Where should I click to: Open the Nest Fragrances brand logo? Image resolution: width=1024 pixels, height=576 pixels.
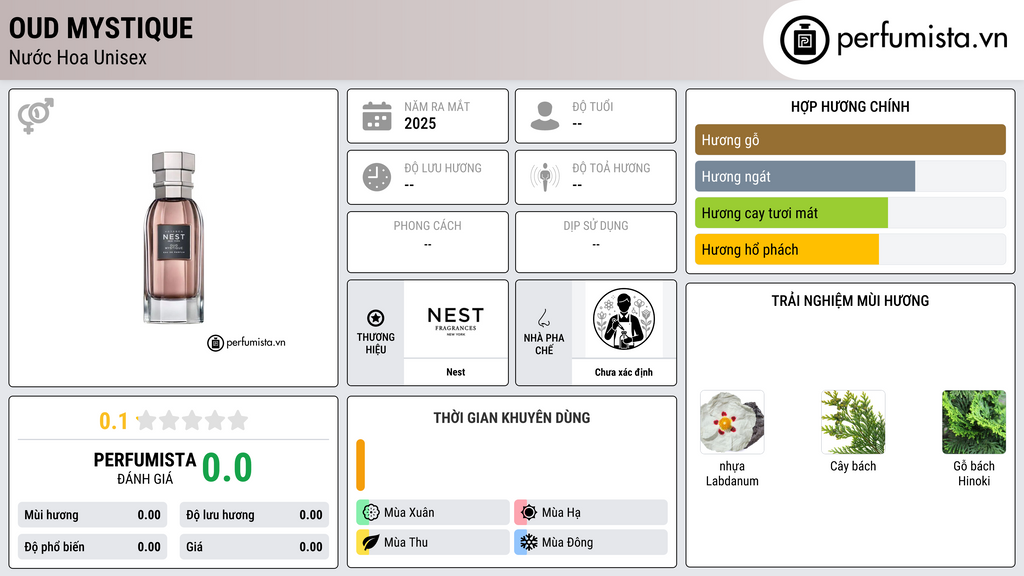(x=456, y=320)
